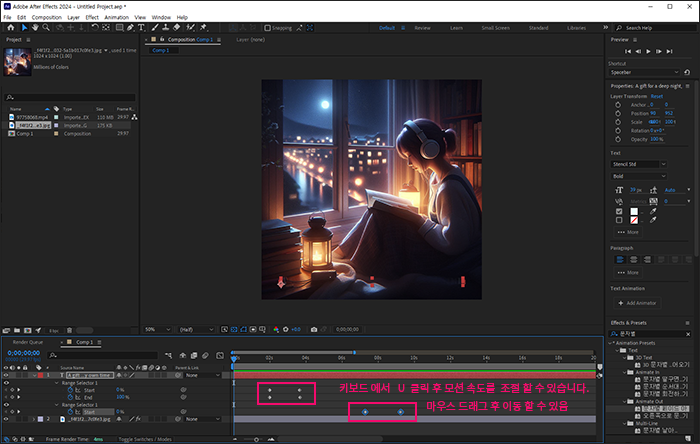This screenshot has width=700, height=444.
Task: Select the Hand tool
Action: (x=35, y=28)
